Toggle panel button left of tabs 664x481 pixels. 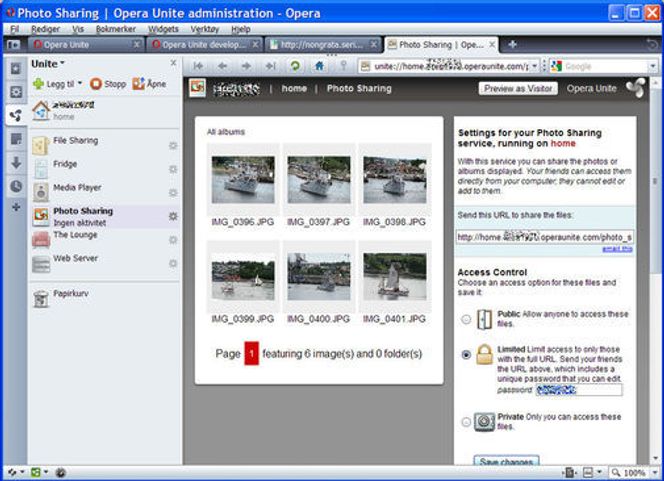pos(13,44)
